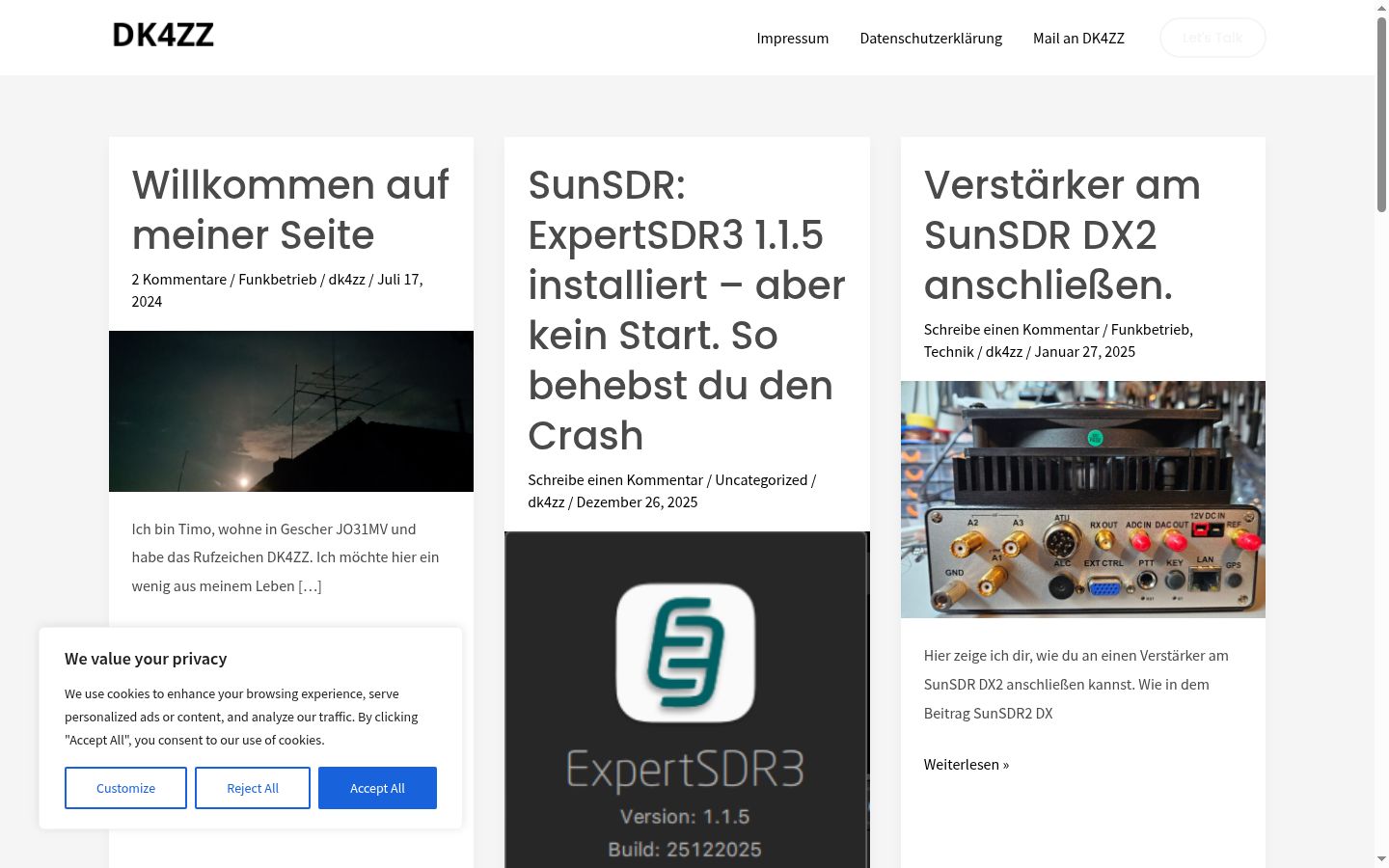Screen dimensions: 1389x868
Task: Click the DK4ZZ site logo
Action: 163,36
